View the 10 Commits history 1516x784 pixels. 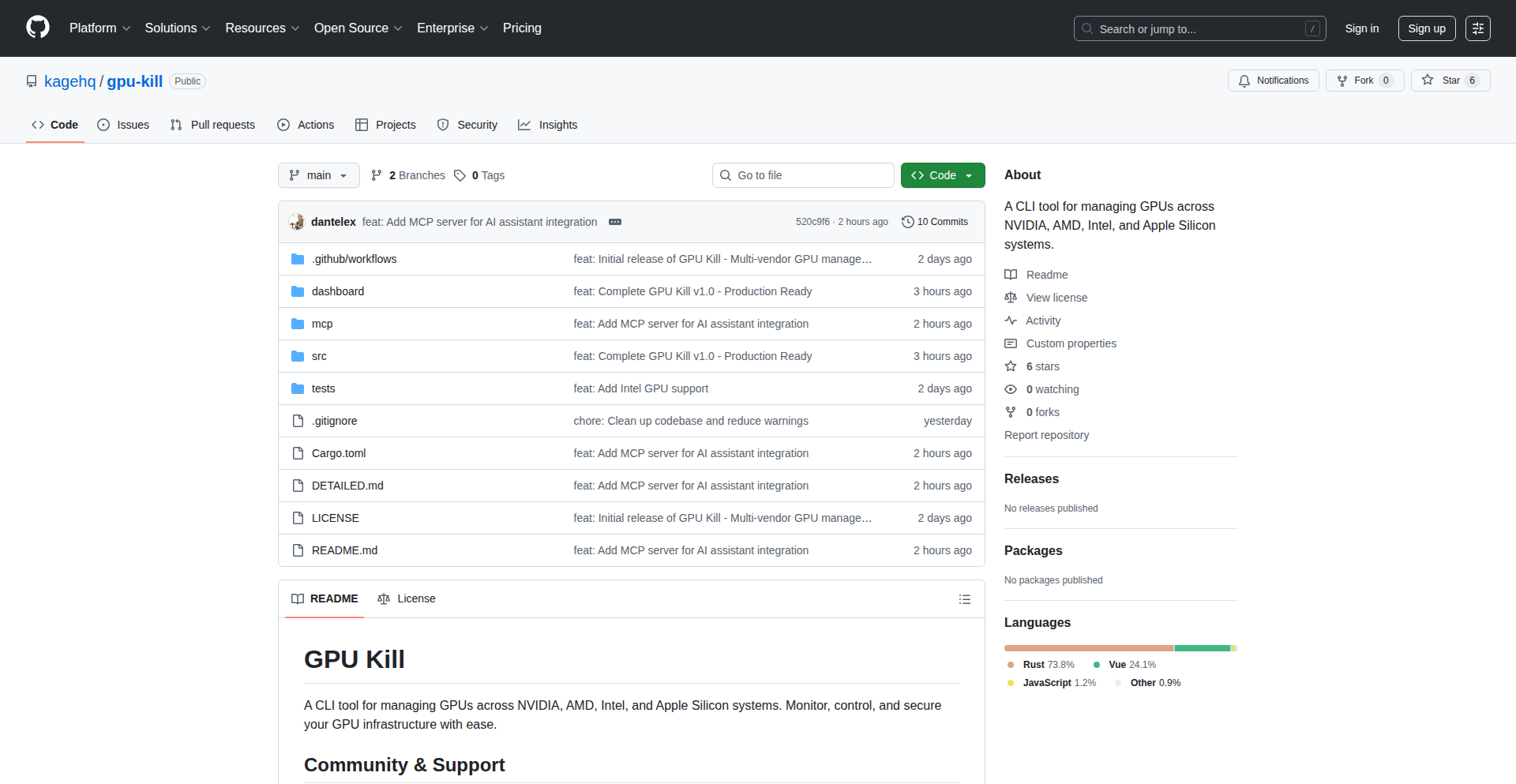(935, 222)
